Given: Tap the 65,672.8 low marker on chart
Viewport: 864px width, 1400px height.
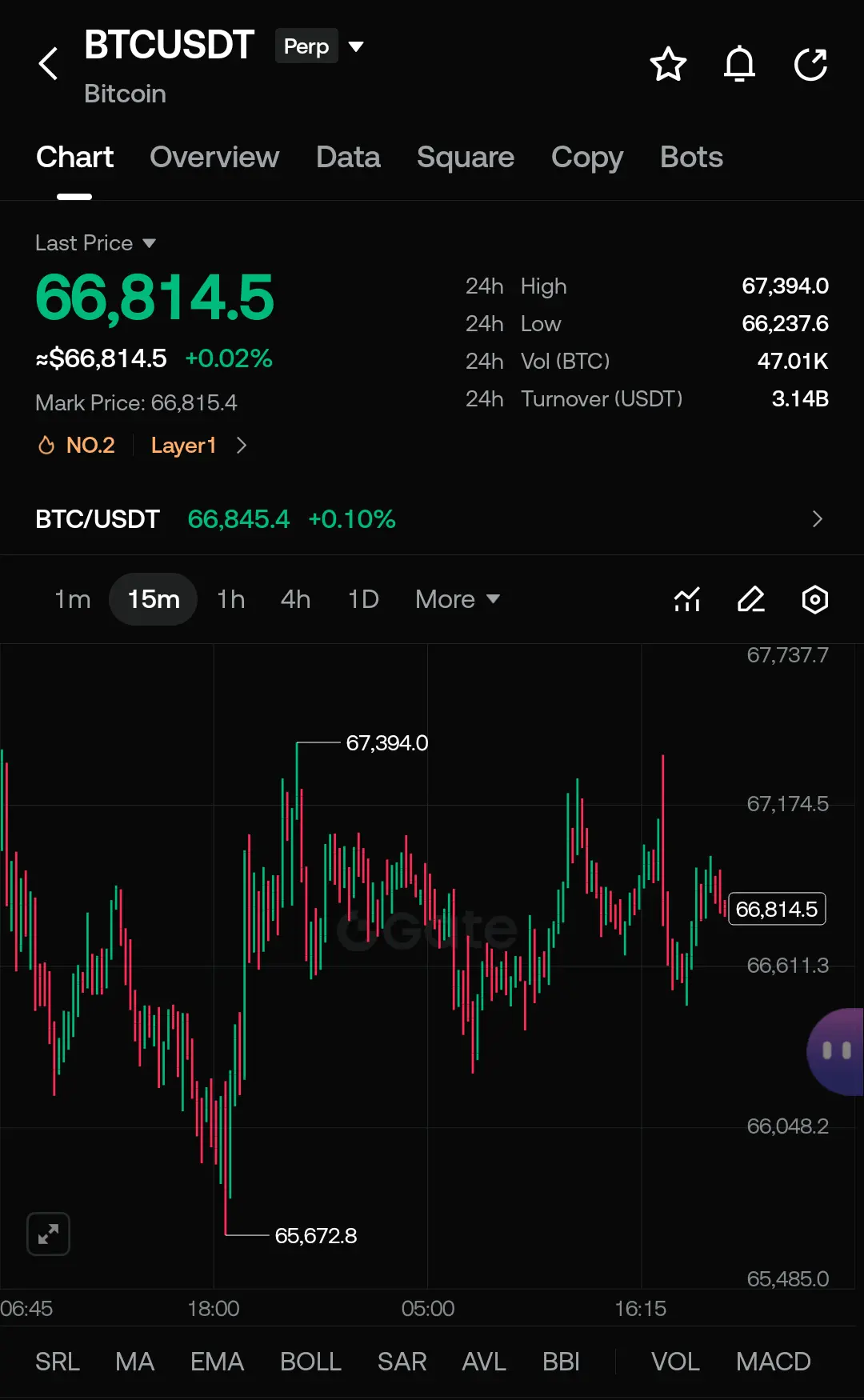Looking at the screenshot, I should 316,1236.
